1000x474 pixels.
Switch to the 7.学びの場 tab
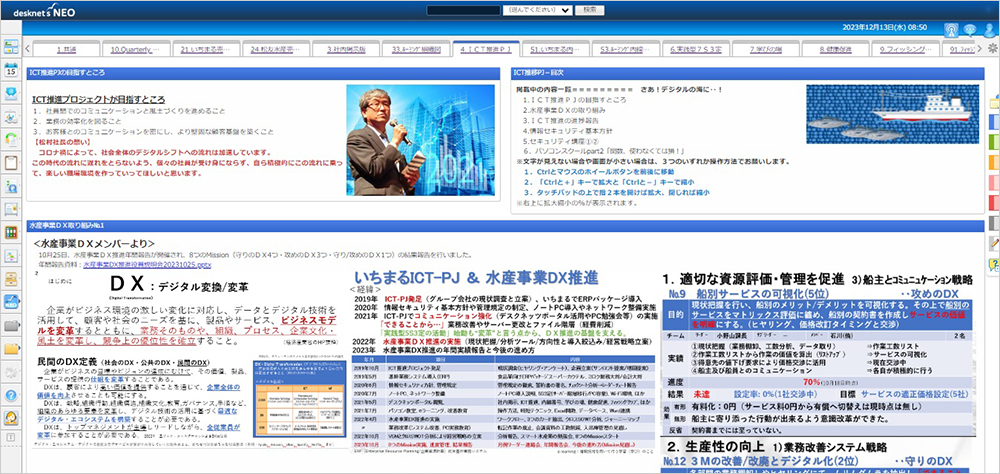click(x=766, y=48)
